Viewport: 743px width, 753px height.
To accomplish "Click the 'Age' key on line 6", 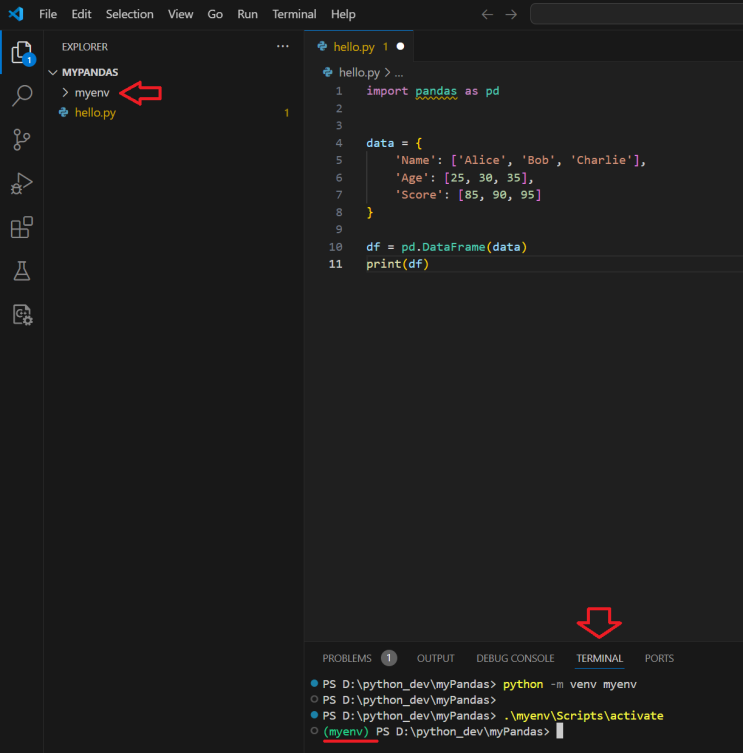I will (412, 178).
